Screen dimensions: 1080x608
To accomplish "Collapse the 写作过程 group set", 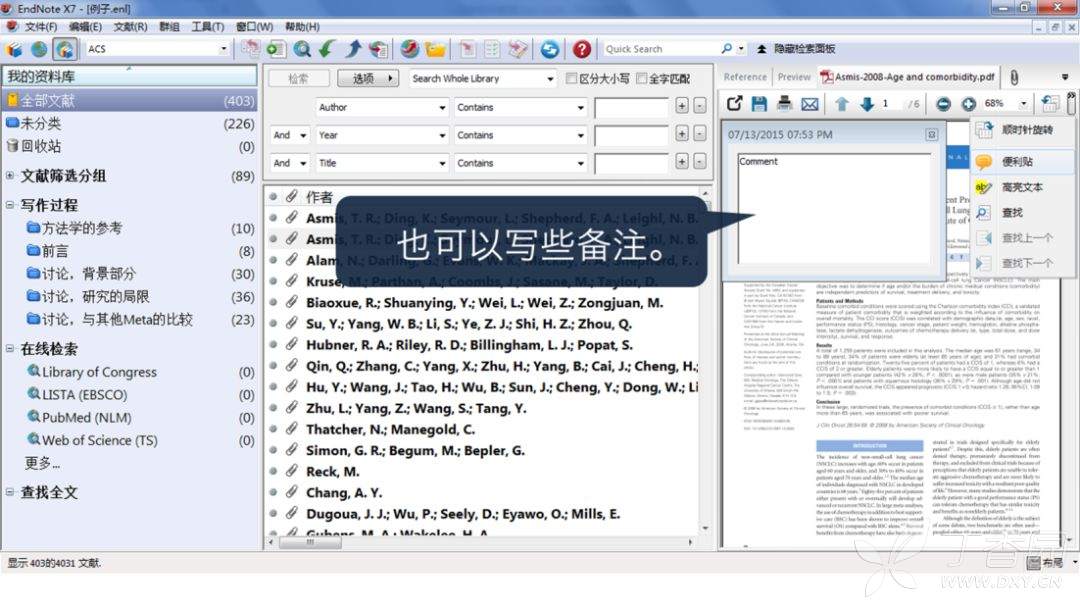I will click(10, 205).
